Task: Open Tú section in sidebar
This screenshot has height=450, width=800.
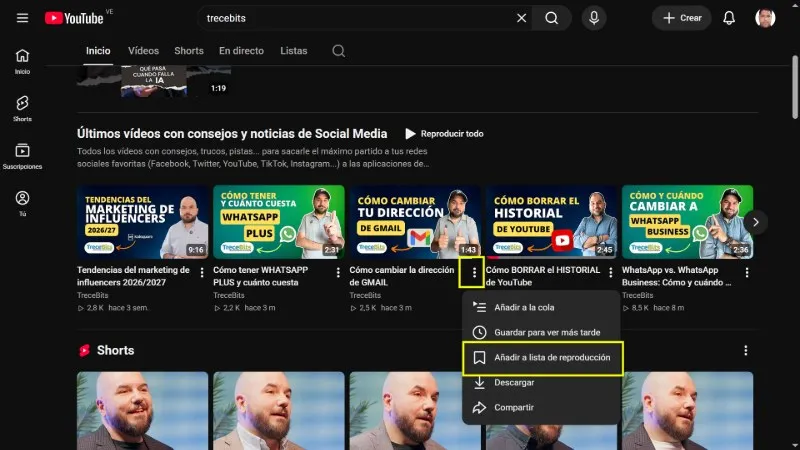Action: (x=22, y=204)
